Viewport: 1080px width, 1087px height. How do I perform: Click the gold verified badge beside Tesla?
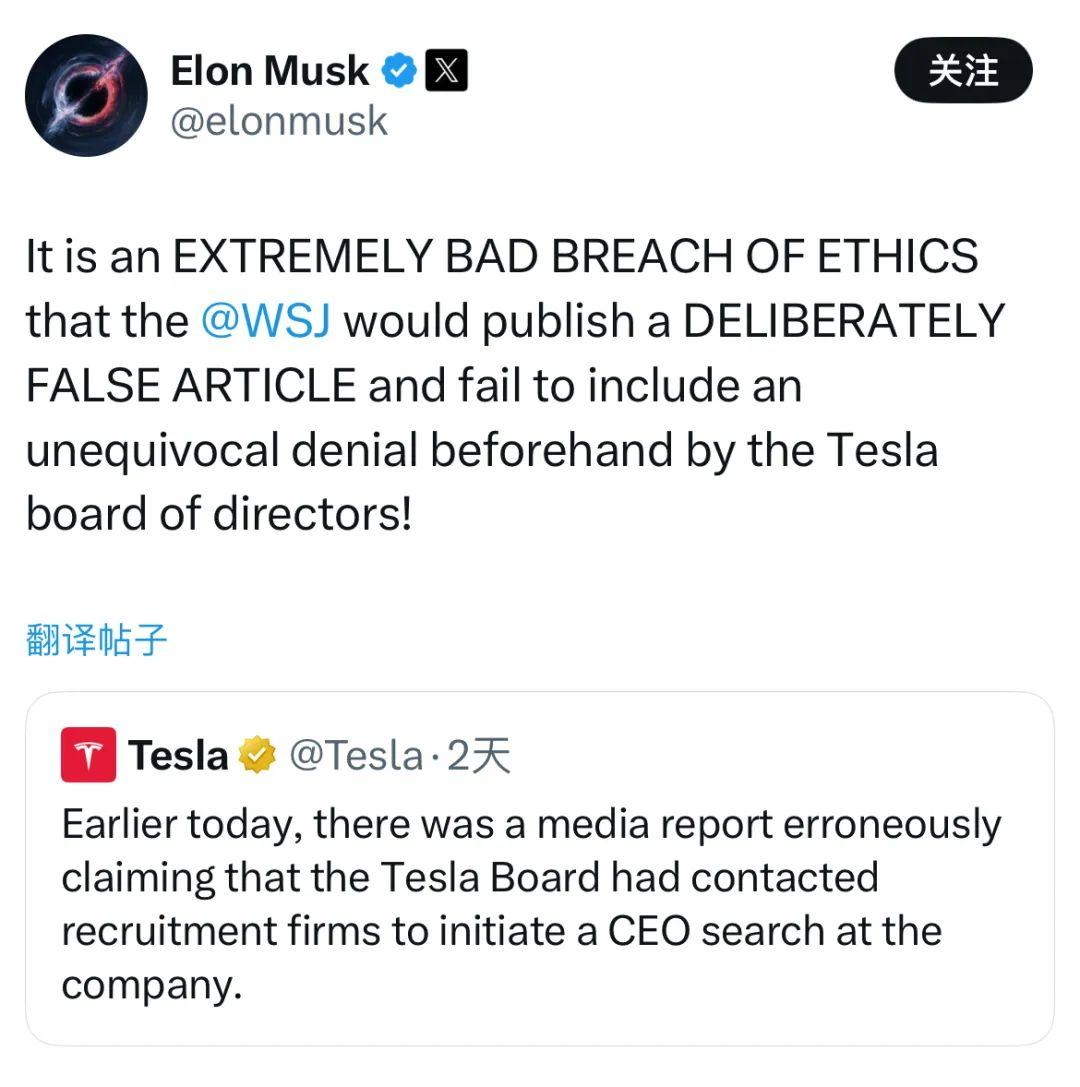coord(258,756)
